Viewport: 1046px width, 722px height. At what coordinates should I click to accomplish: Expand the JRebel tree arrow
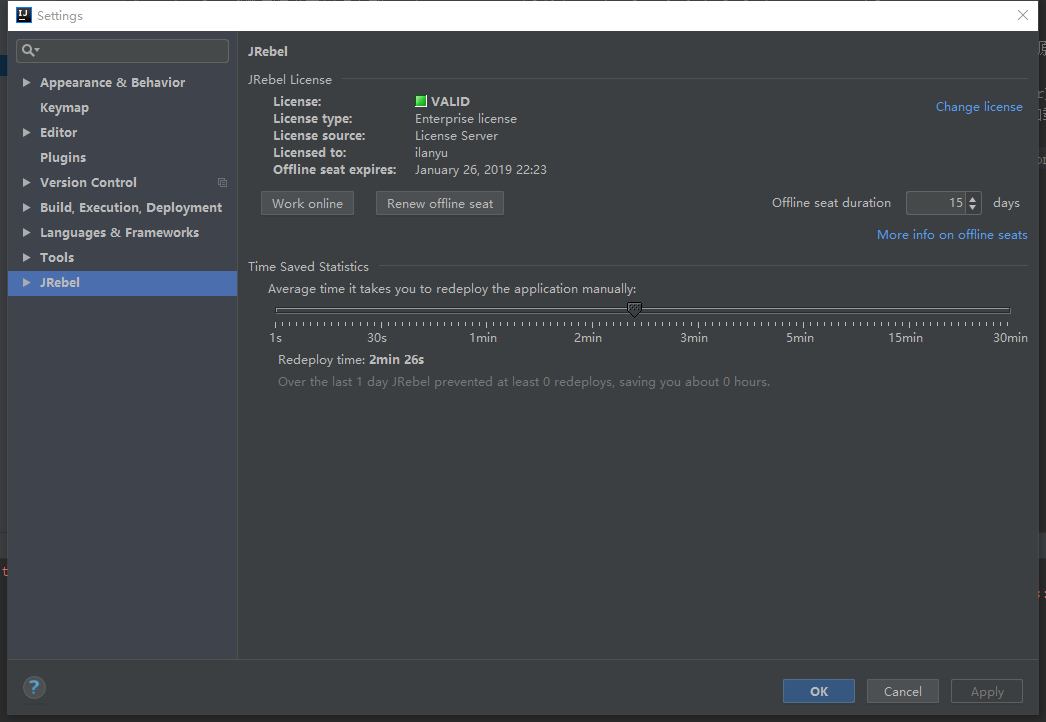(x=27, y=283)
